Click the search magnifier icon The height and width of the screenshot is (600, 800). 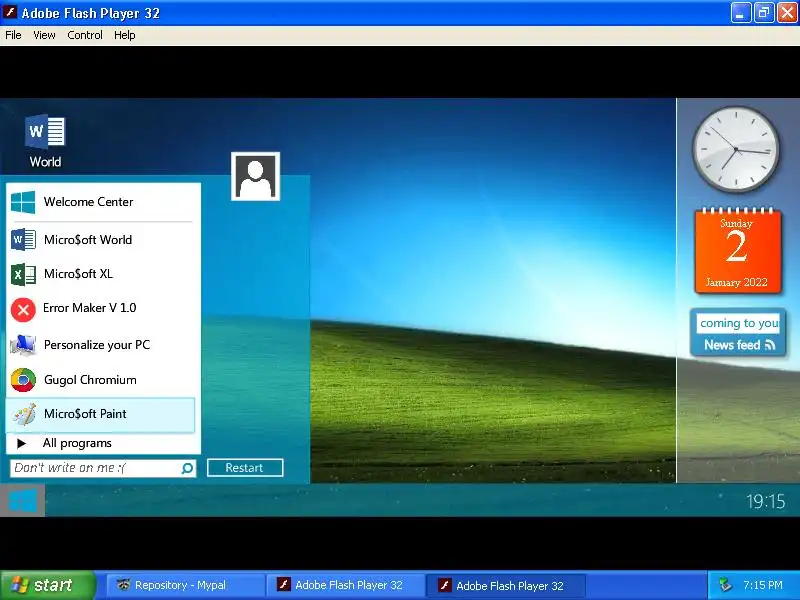187,468
